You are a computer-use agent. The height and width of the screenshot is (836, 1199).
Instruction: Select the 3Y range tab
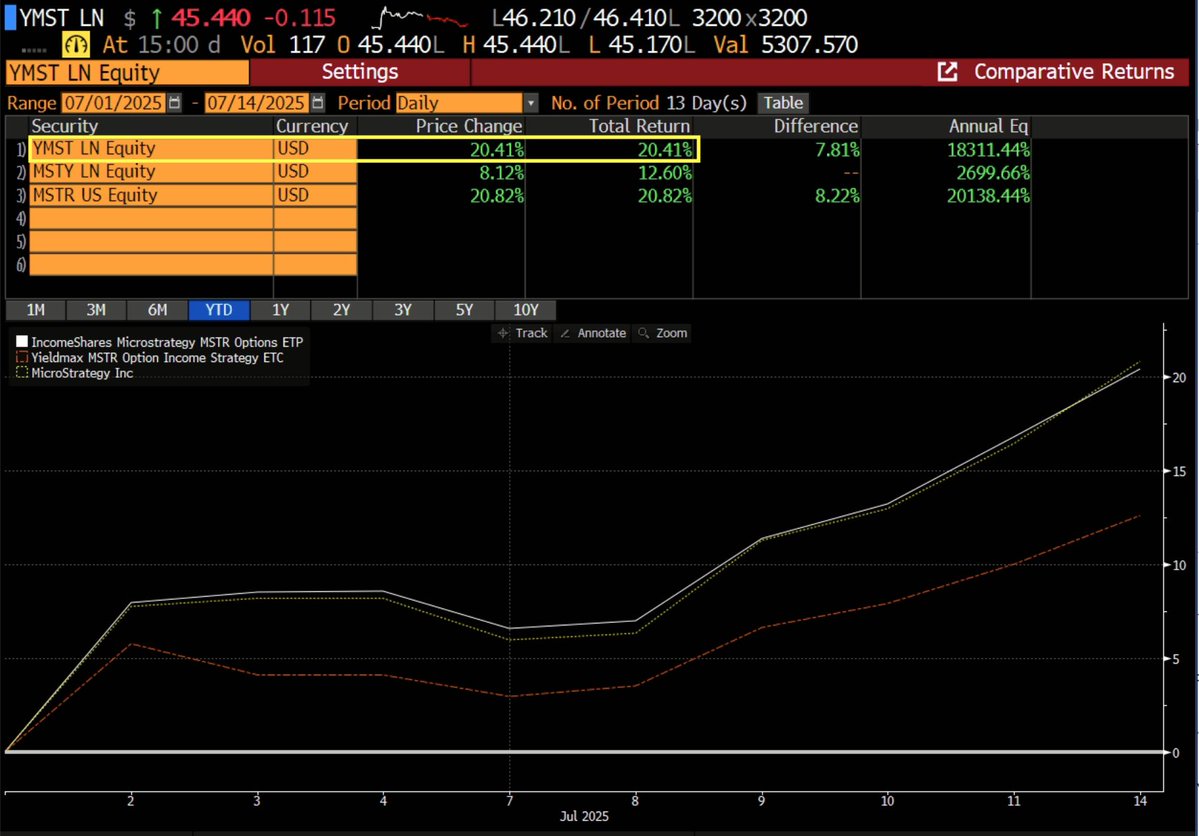403,310
